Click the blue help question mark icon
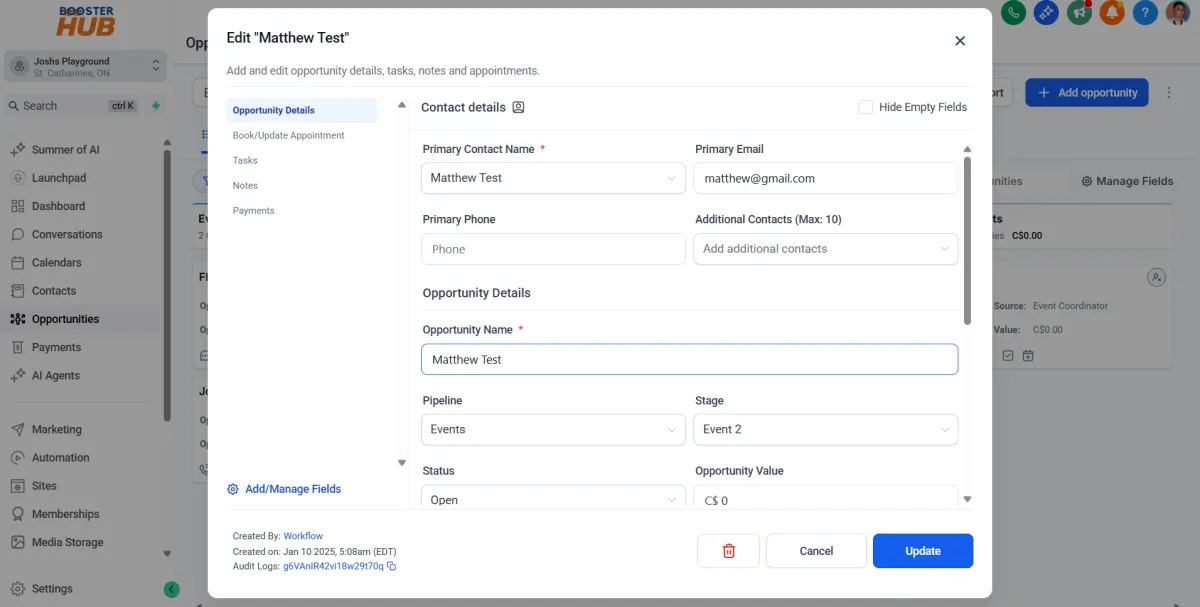 pyautogui.click(x=1145, y=13)
